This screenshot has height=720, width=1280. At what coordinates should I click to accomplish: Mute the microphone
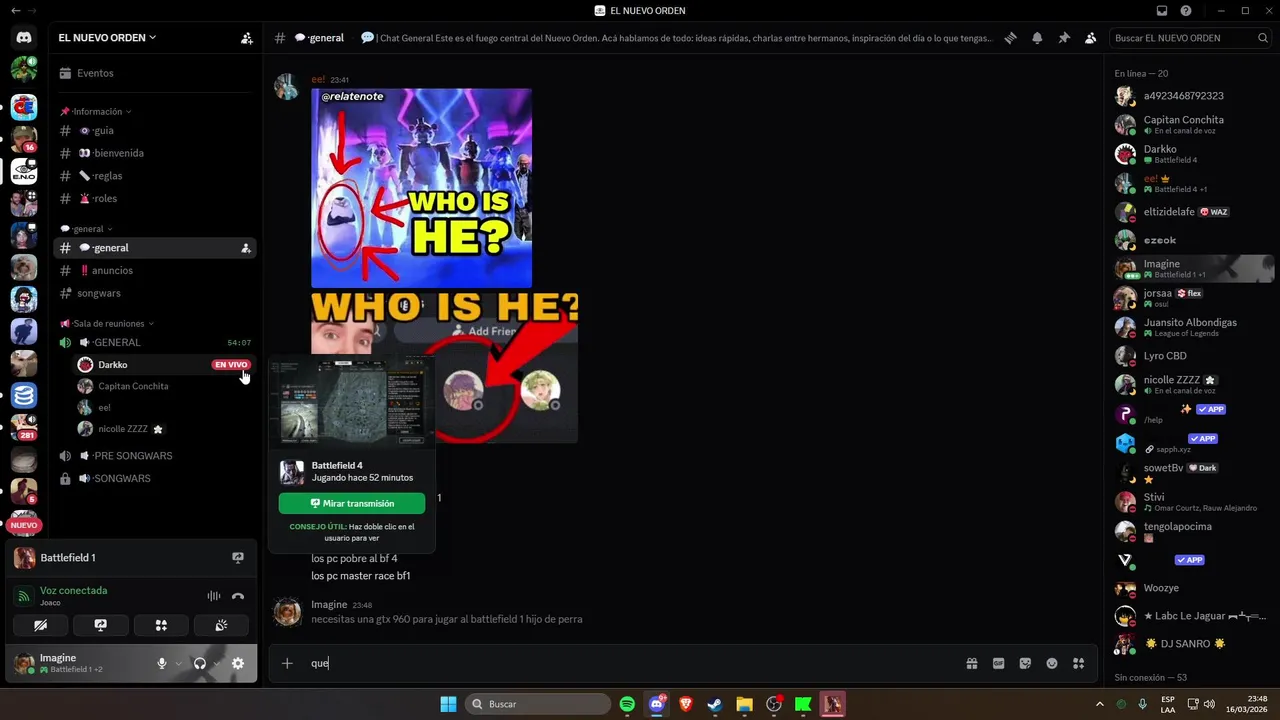click(161, 663)
